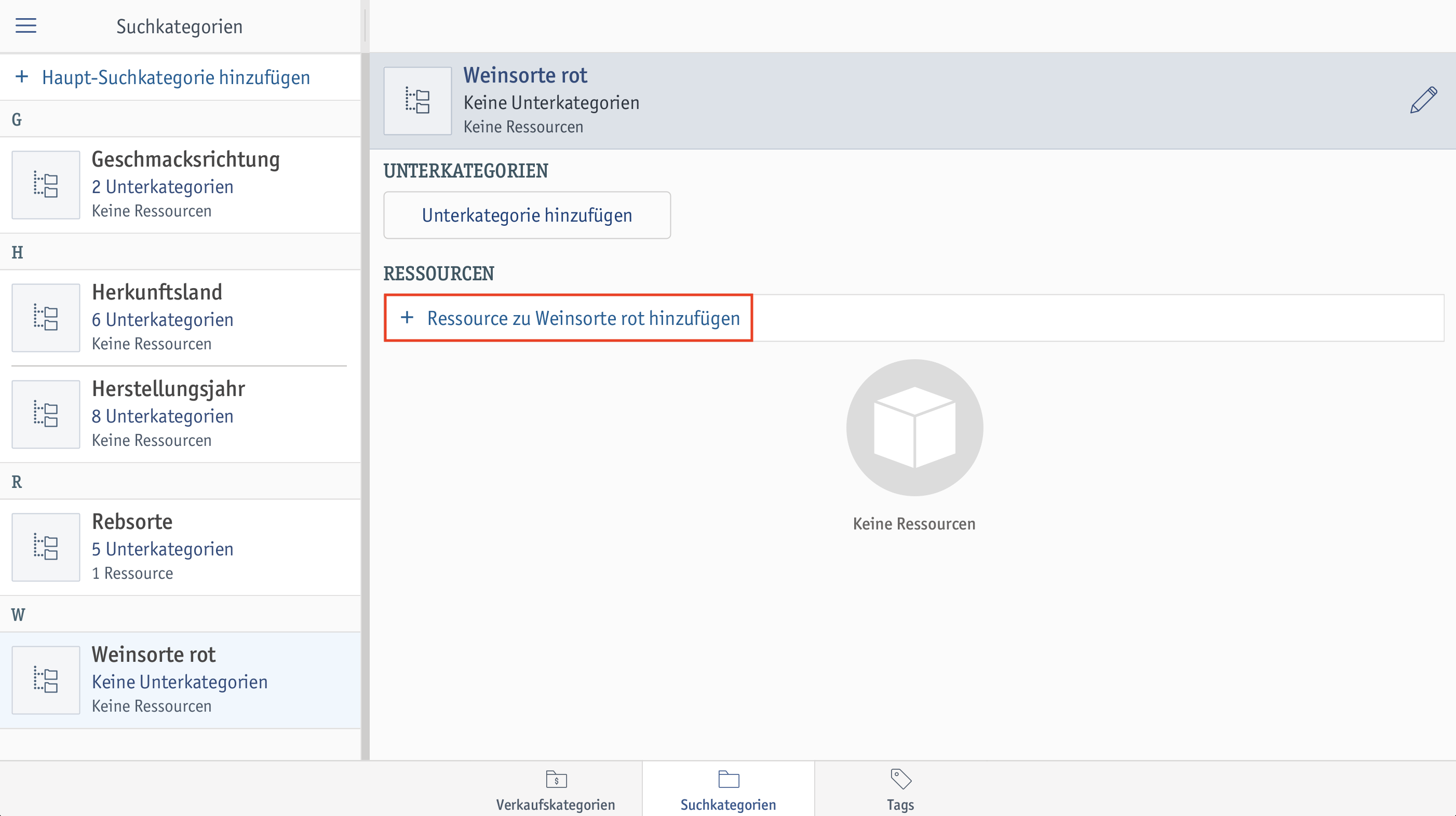Edit Weinsorte rot with the pencil icon
The height and width of the screenshot is (816, 1456).
pyautogui.click(x=1424, y=100)
